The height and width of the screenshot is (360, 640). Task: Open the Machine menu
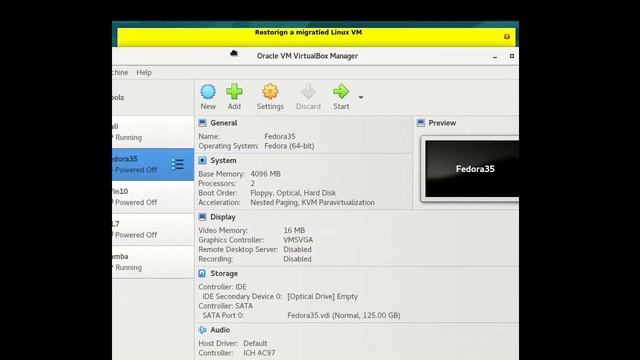tap(120, 72)
